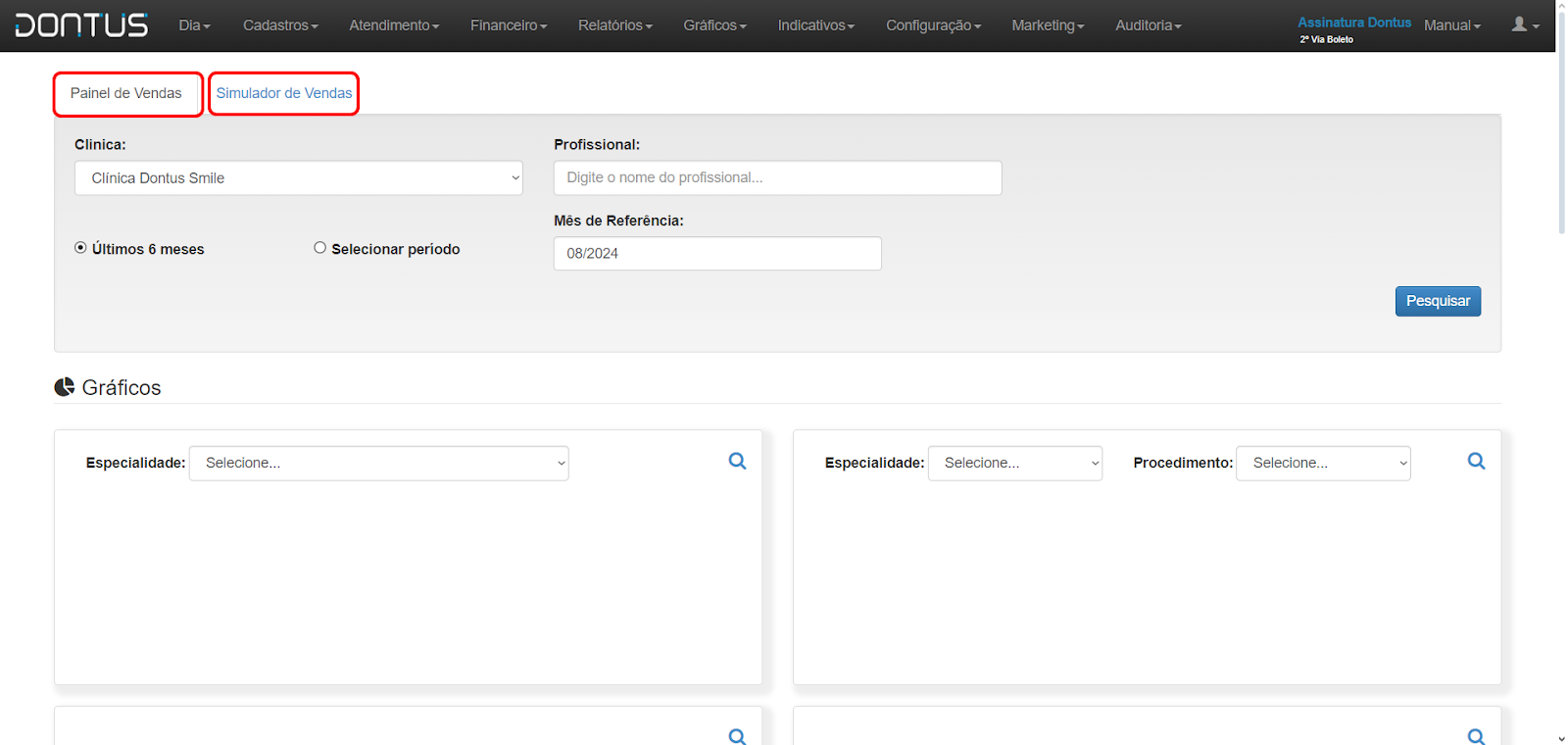Click the Pesquisar button
Image resolution: width=1568 pixels, height=745 pixels.
pyautogui.click(x=1438, y=301)
